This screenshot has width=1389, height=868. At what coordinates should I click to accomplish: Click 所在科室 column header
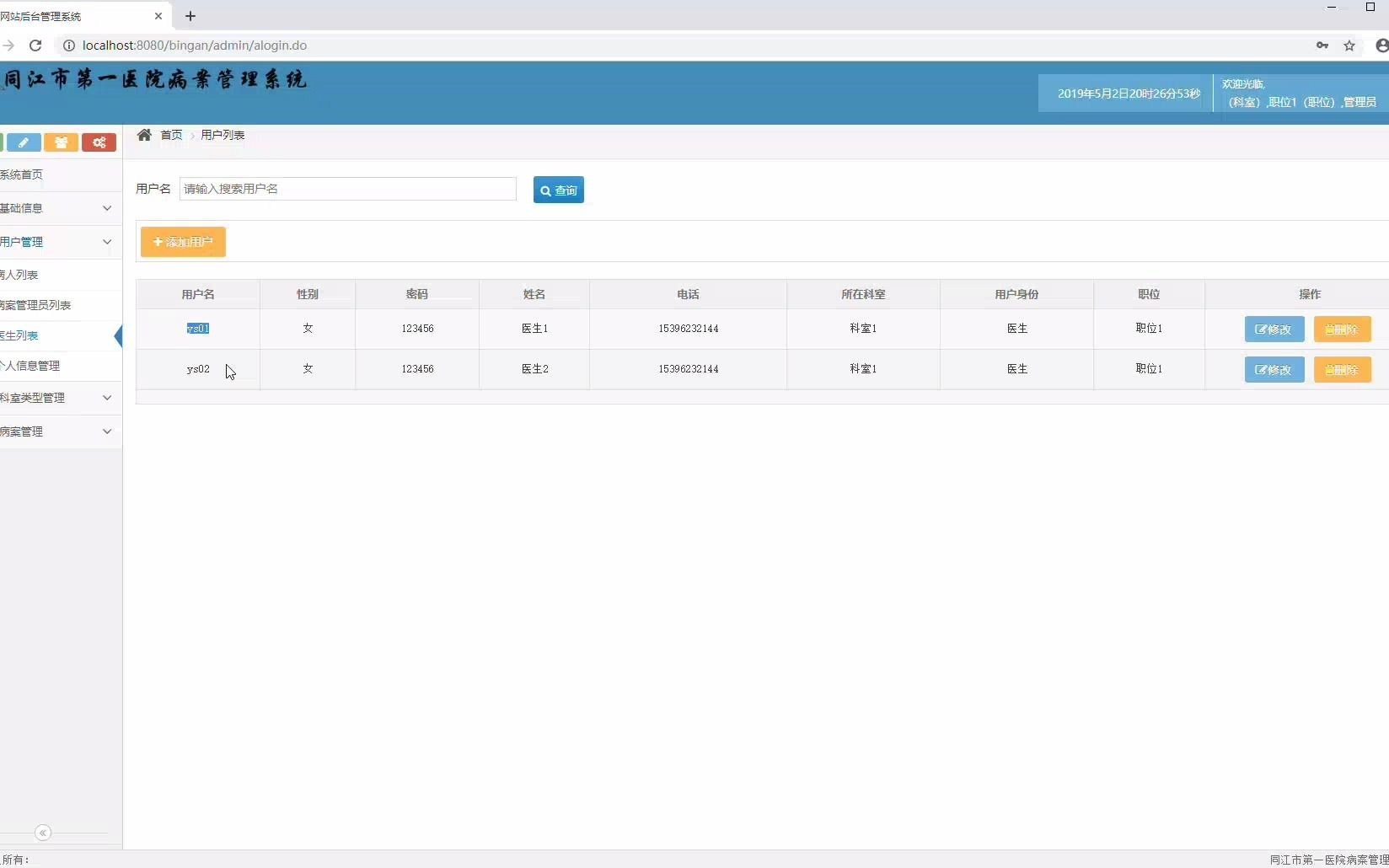click(863, 294)
